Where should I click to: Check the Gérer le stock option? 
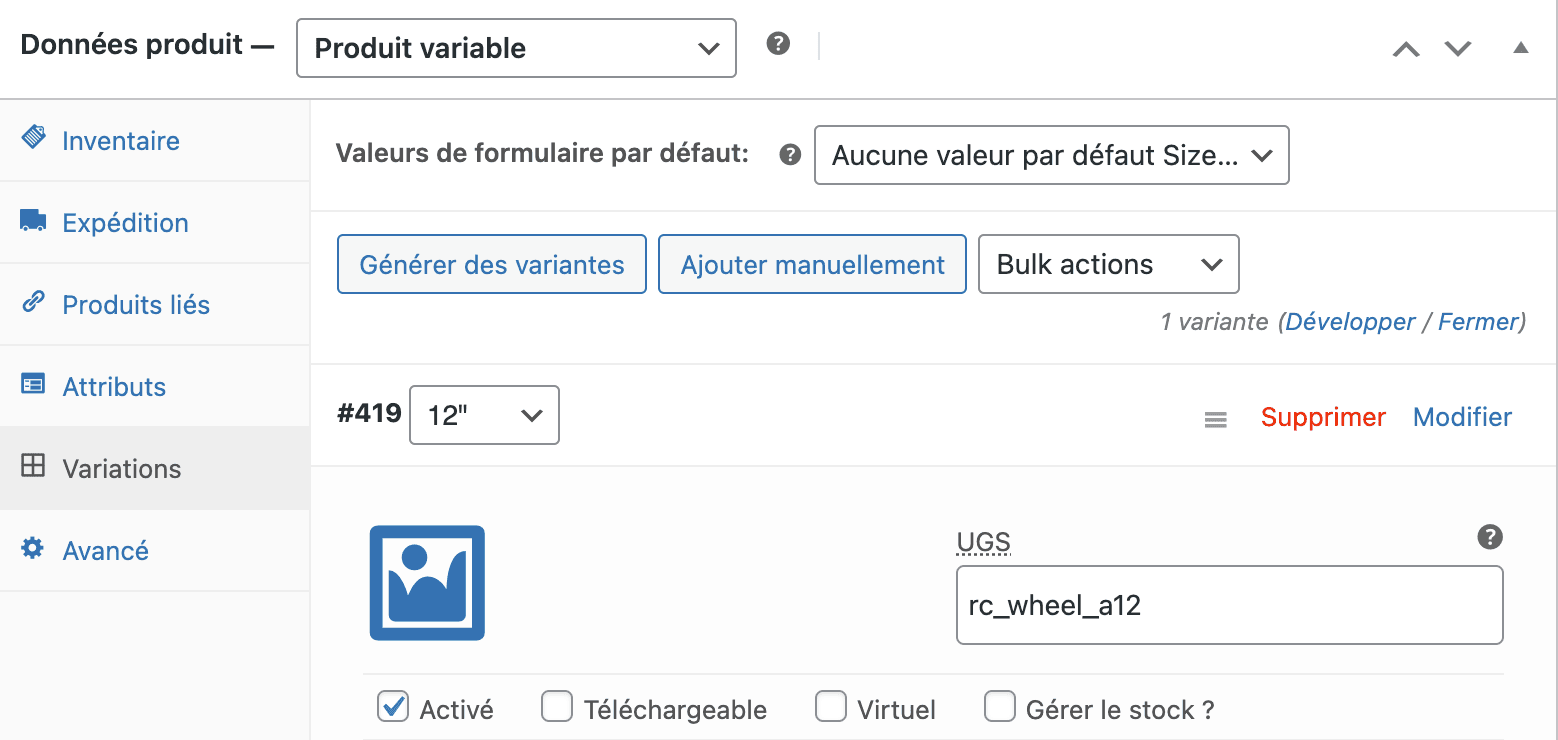pos(1000,707)
